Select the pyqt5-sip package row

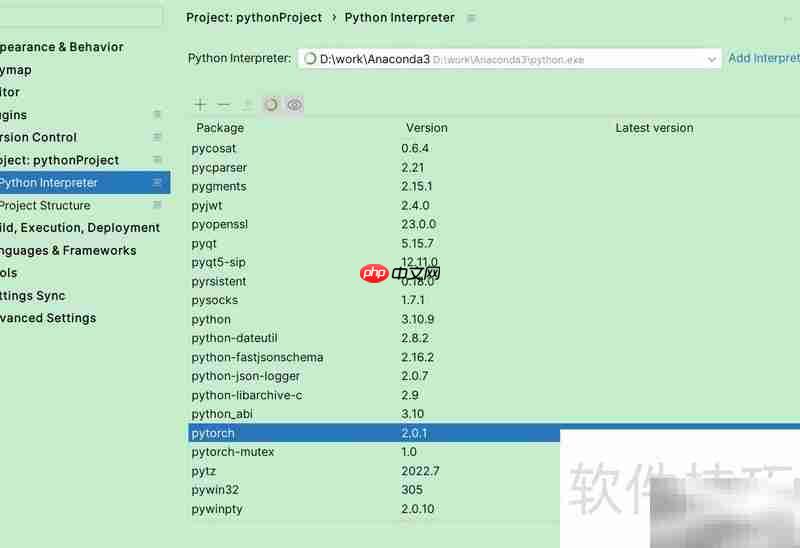tap(494, 262)
